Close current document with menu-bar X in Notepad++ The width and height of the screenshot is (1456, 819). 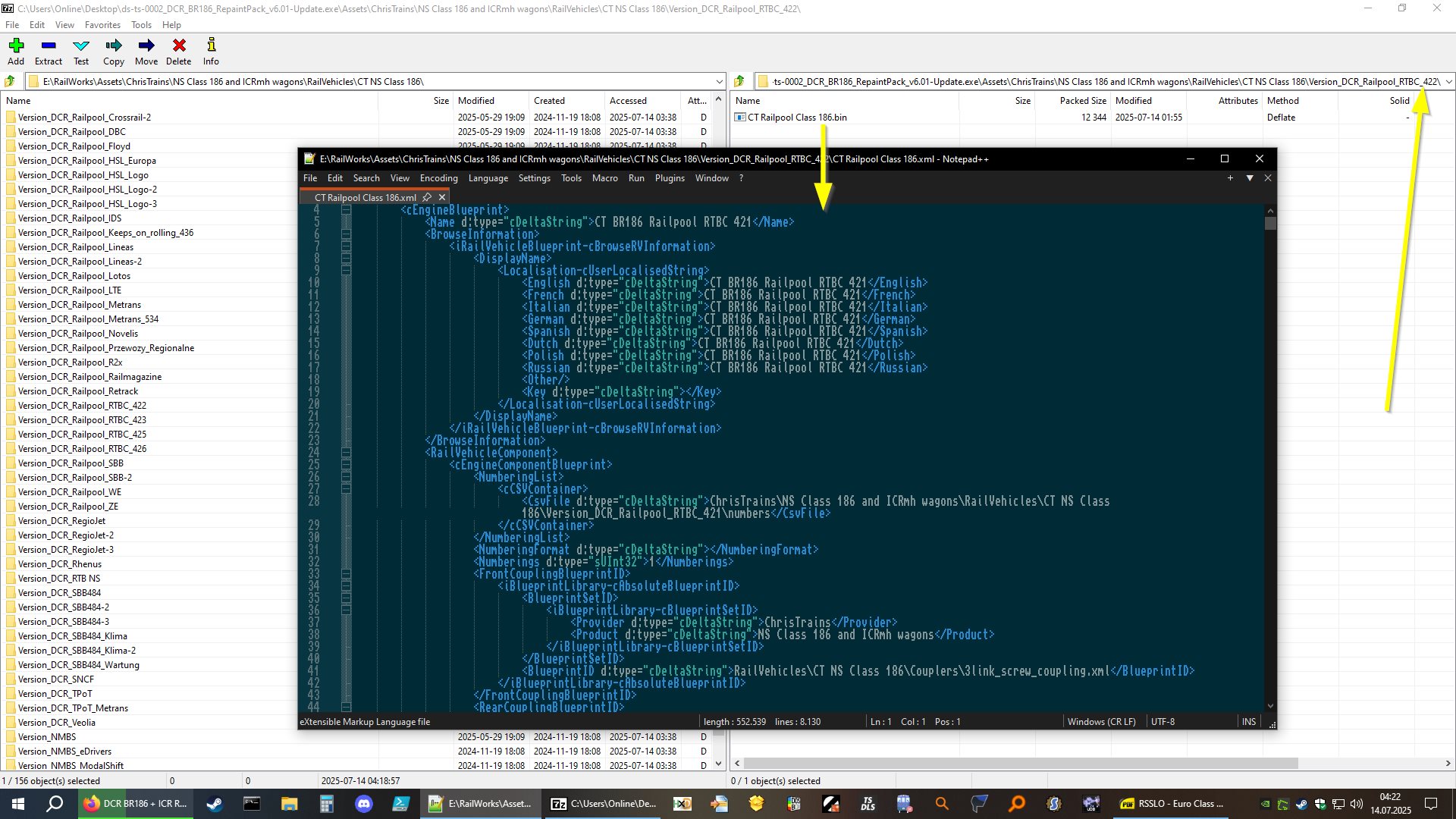(1268, 178)
